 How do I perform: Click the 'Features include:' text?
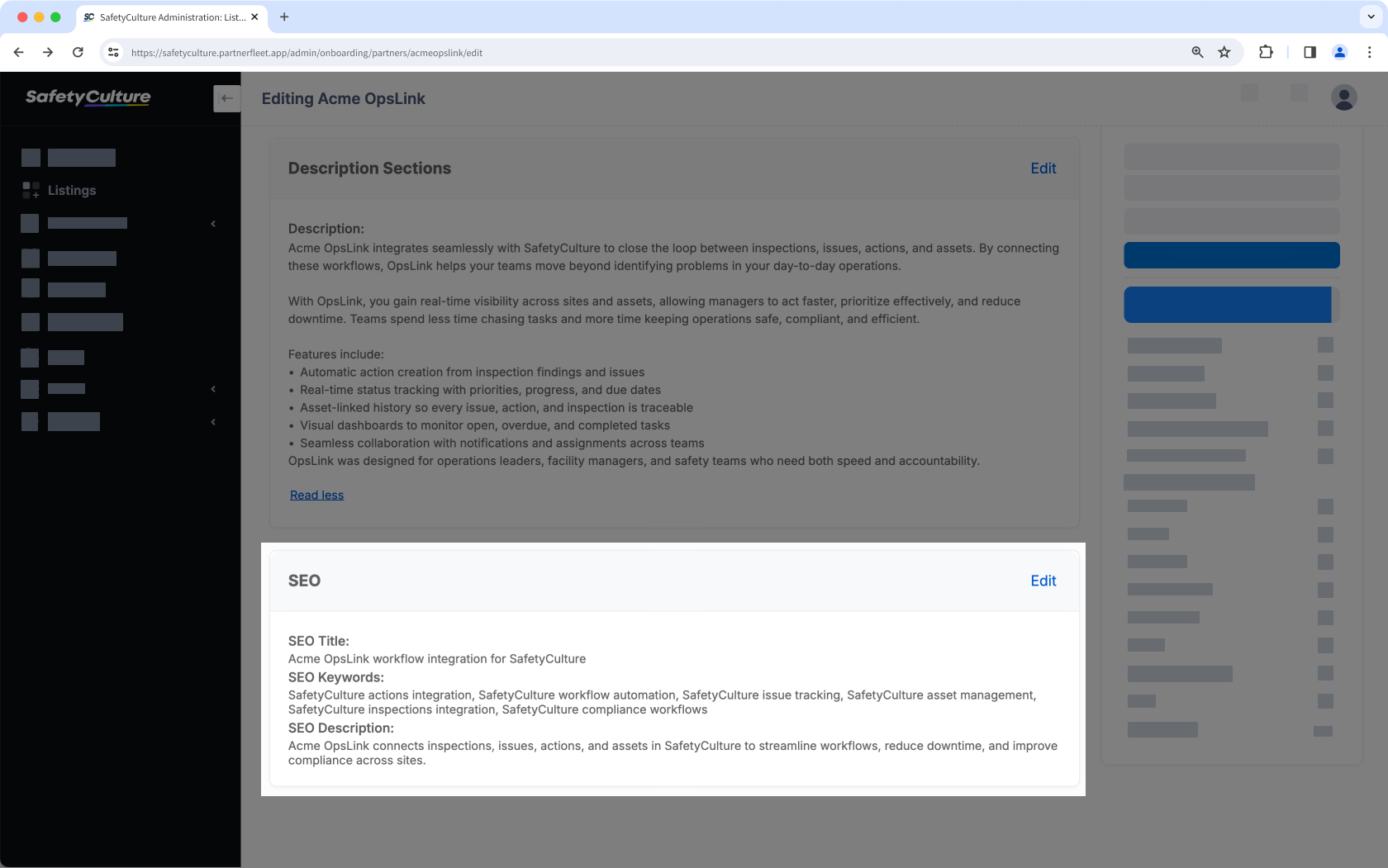(335, 354)
